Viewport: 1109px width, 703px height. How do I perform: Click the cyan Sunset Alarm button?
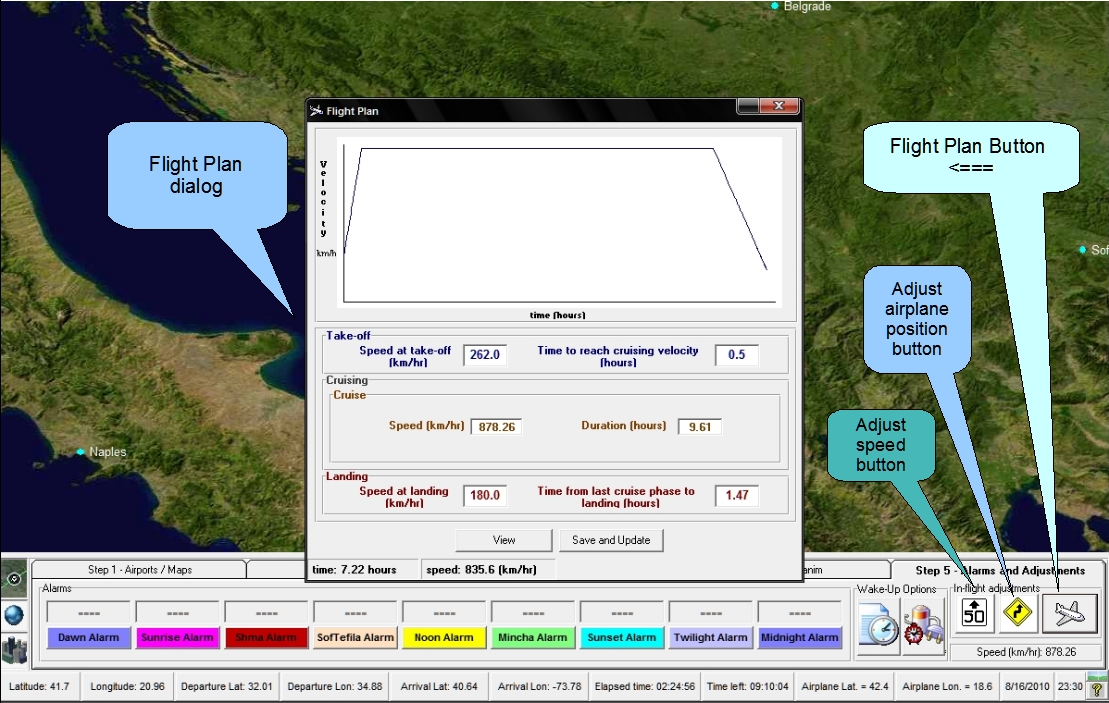tap(622, 637)
